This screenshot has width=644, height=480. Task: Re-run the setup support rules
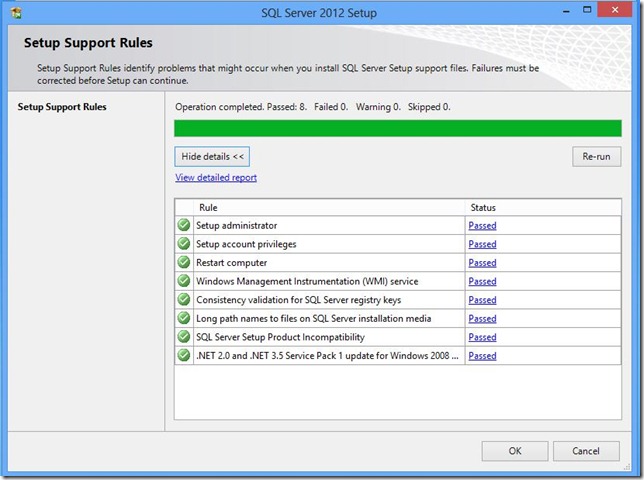[596, 156]
